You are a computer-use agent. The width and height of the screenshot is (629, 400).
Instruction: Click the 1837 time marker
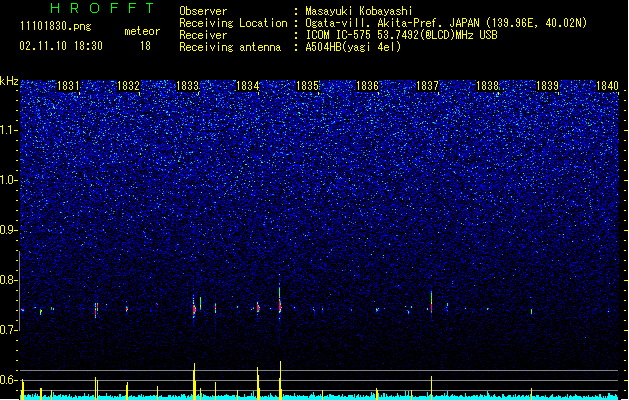coord(427,86)
